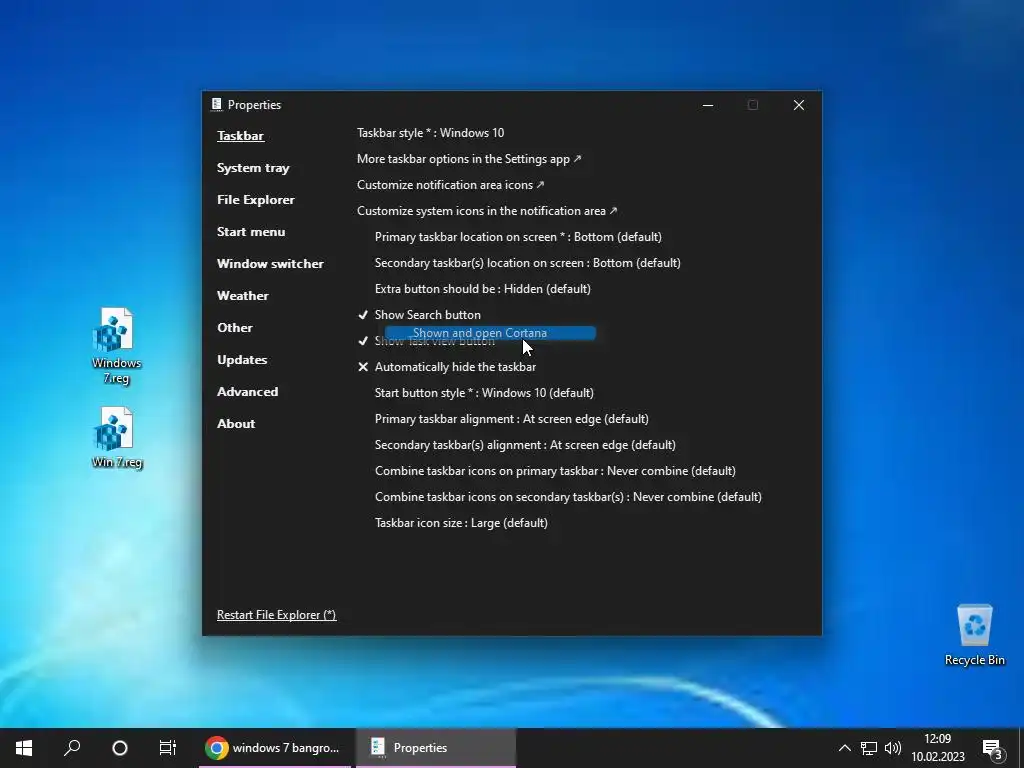Change Primary taskbar alignment setting
Viewport: 1024px width, 768px height.
click(x=511, y=419)
